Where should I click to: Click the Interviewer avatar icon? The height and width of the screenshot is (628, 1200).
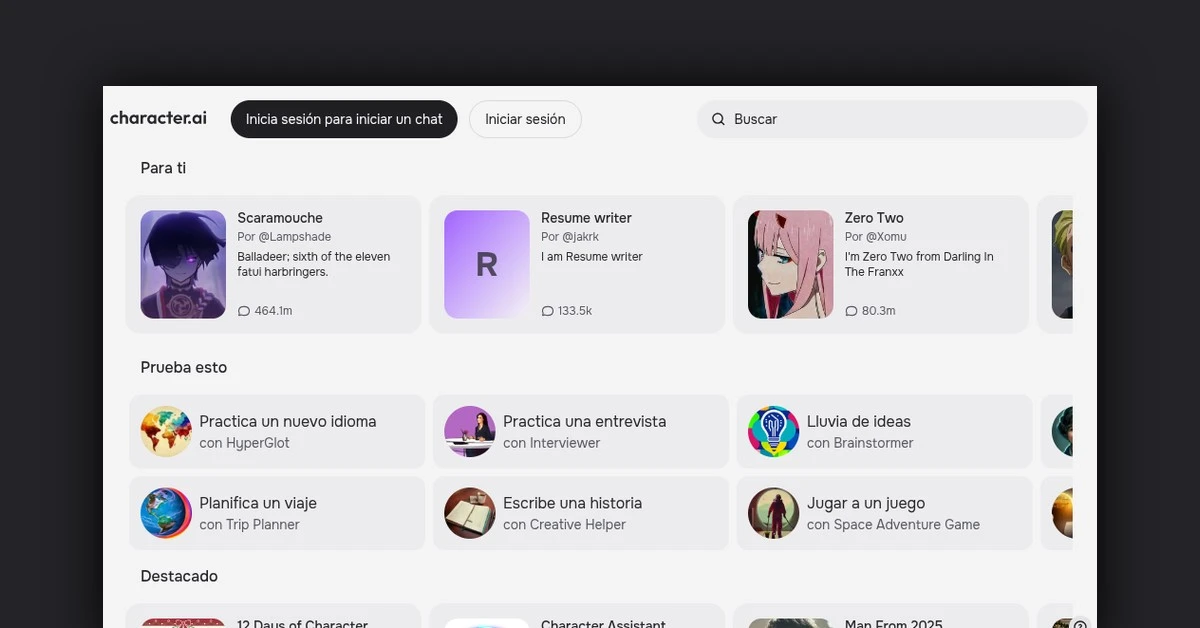coord(470,431)
